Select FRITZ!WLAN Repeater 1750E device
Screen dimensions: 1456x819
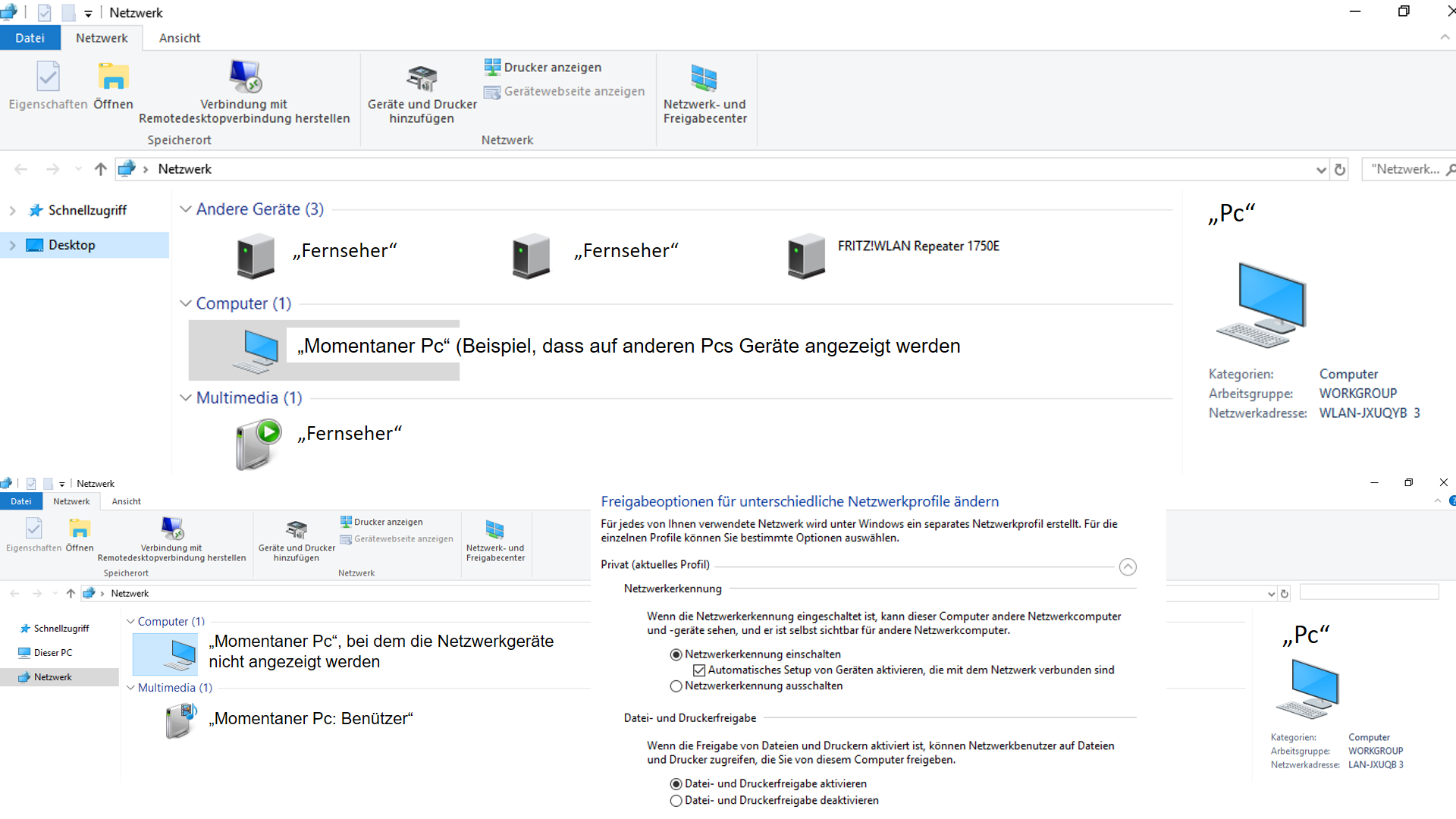pyautogui.click(x=806, y=256)
